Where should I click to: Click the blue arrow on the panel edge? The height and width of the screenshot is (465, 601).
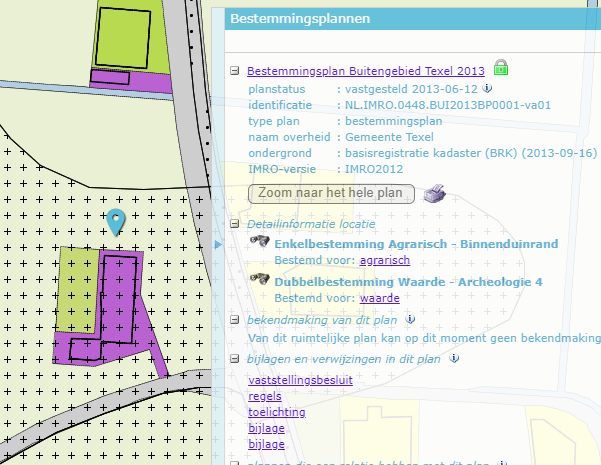click(x=218, y=244)
